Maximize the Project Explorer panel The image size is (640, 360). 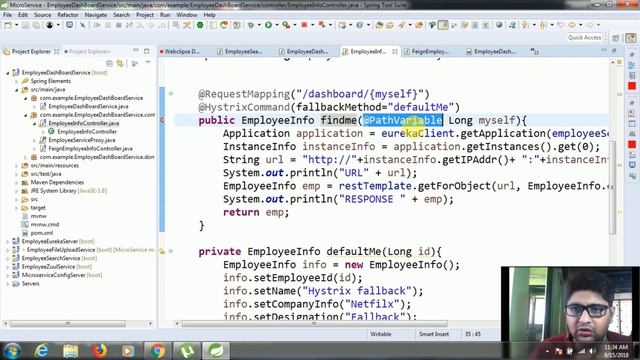pyautogui.click(x=147, y=51)
